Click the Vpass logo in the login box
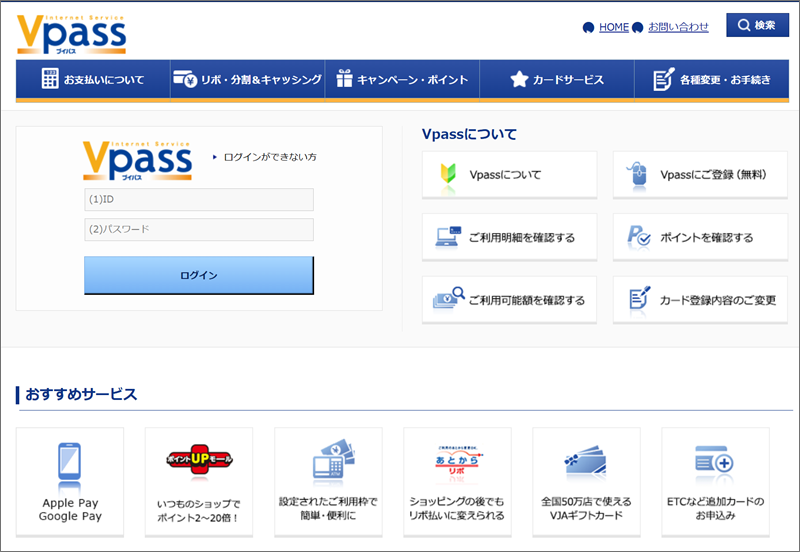This screenshot has height=552, width=800. tap(137, 161)
